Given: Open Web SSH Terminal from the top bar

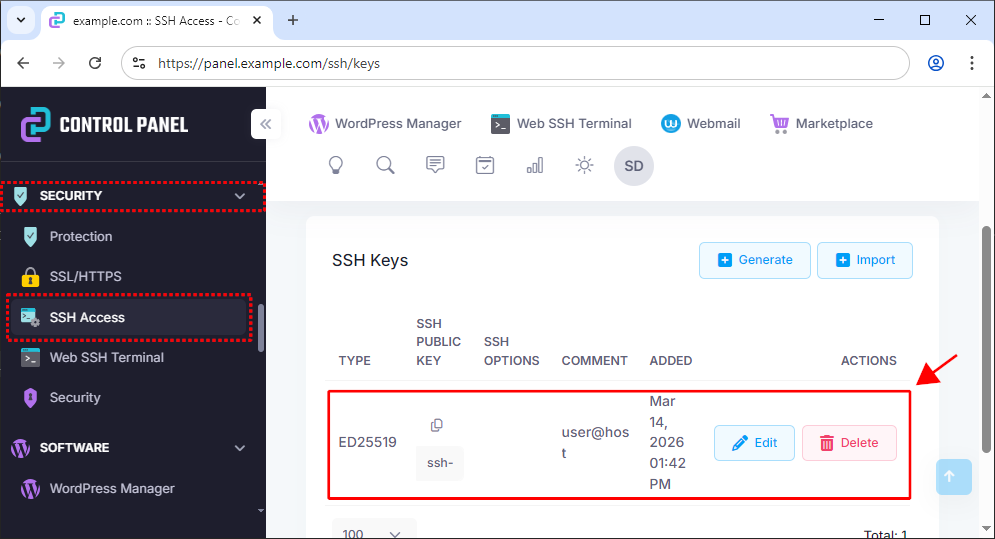Looking at the screenshot, I should tap(562, 124).
